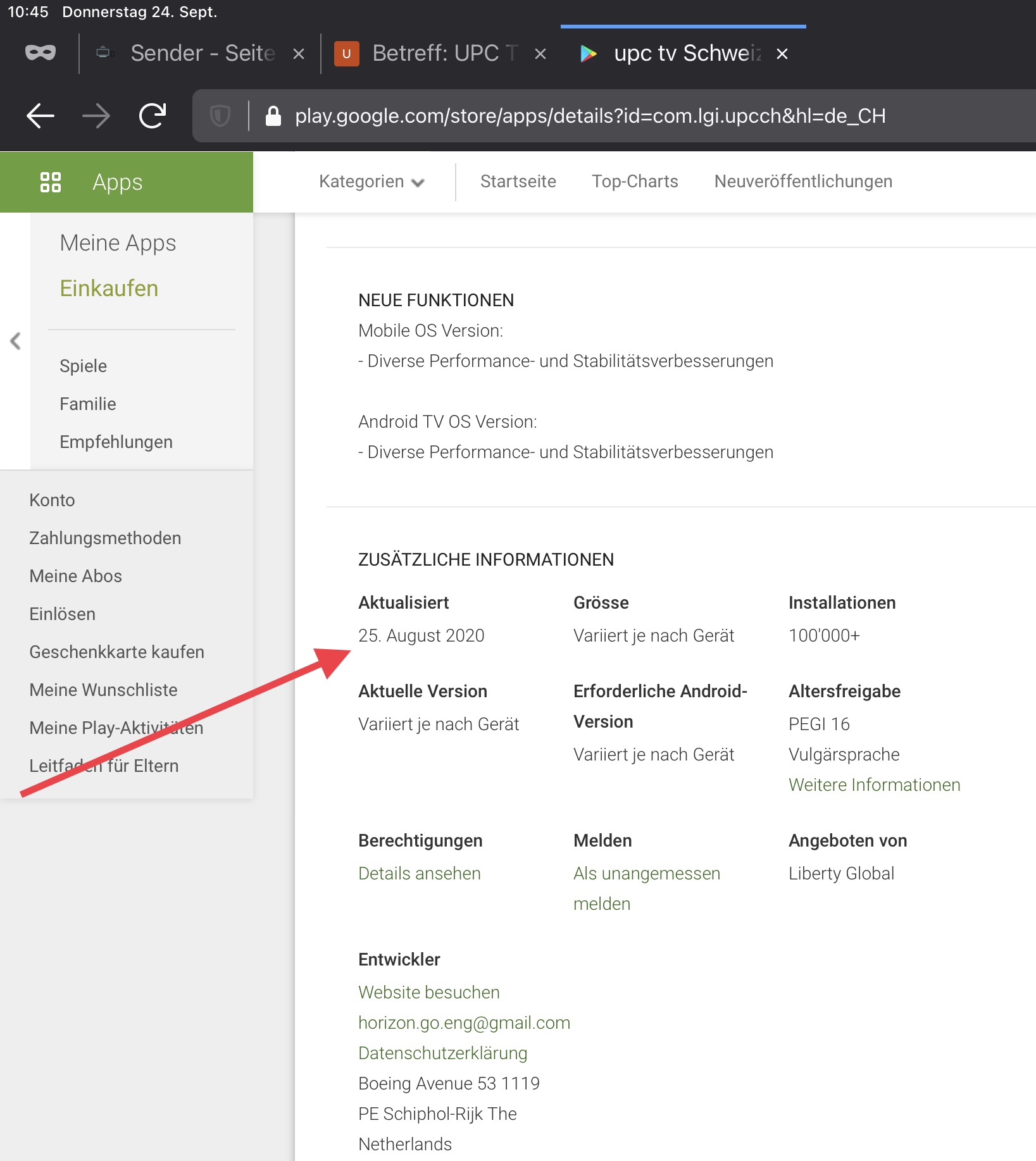Click the lock icon in address bar
The height and width of the screenshot is (1161, 1036).
[273, 116]
